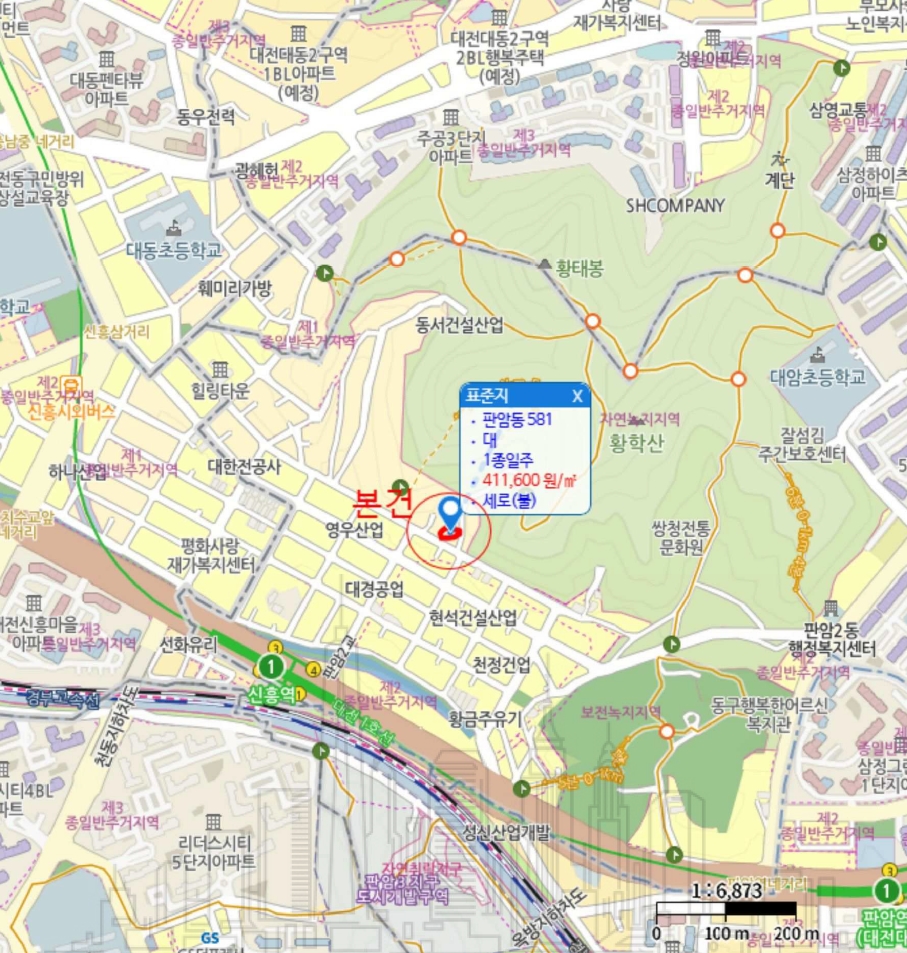This screenshot has width=907, height=953.
Task: Click the 힐링타운 building icon
Action: click(220, 370)
